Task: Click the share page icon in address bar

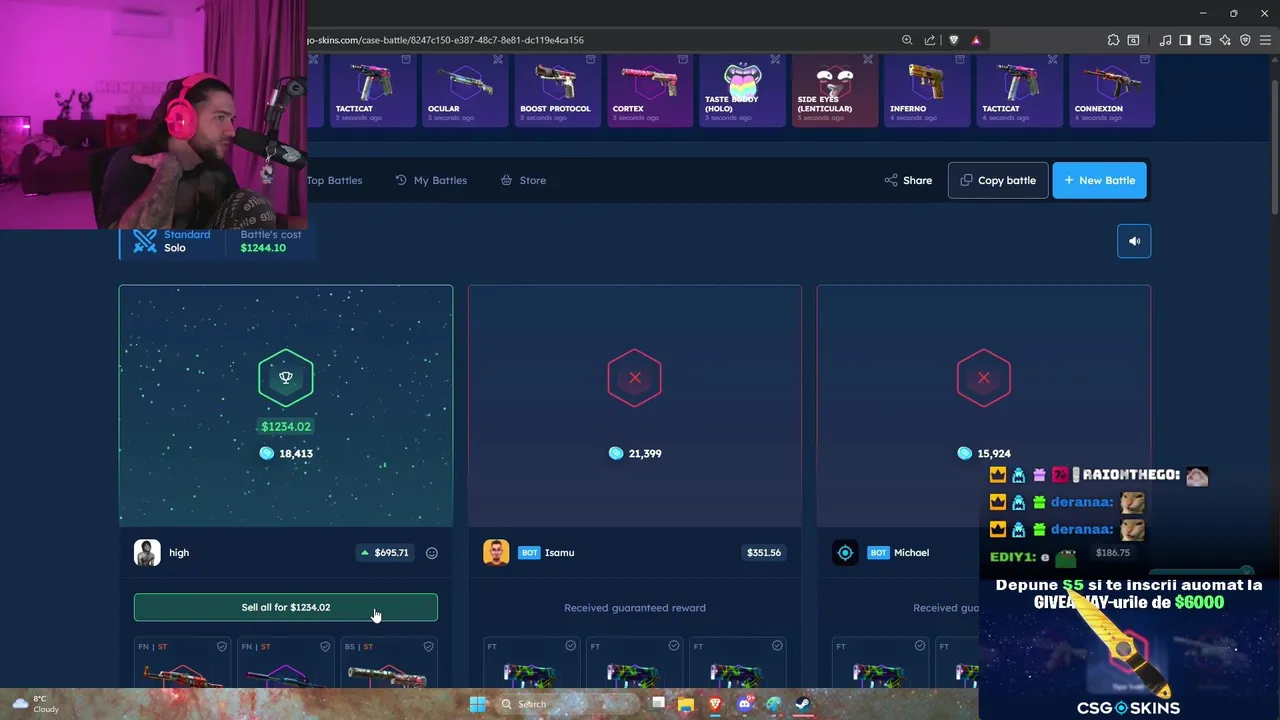Action: [930, 40]
